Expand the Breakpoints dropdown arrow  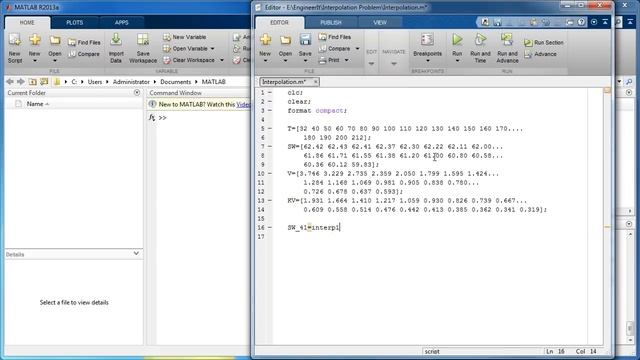coord(427,61)
